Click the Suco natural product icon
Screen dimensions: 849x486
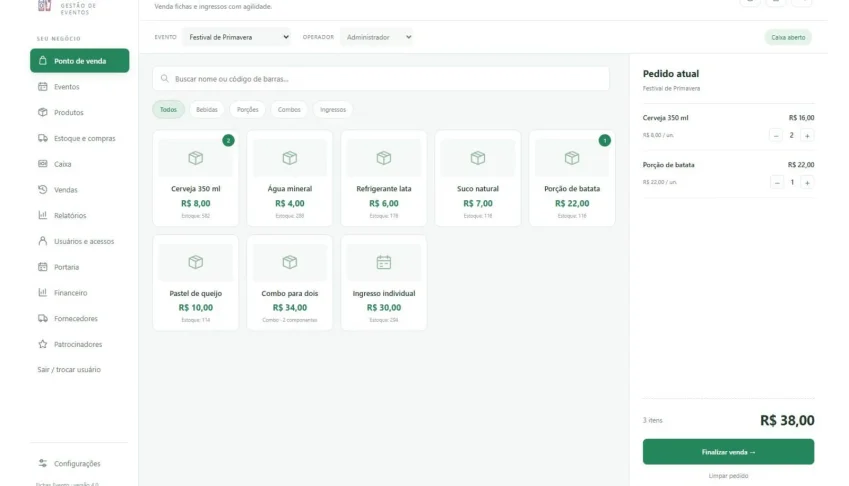pyautogui.click(x=478, y=157)
